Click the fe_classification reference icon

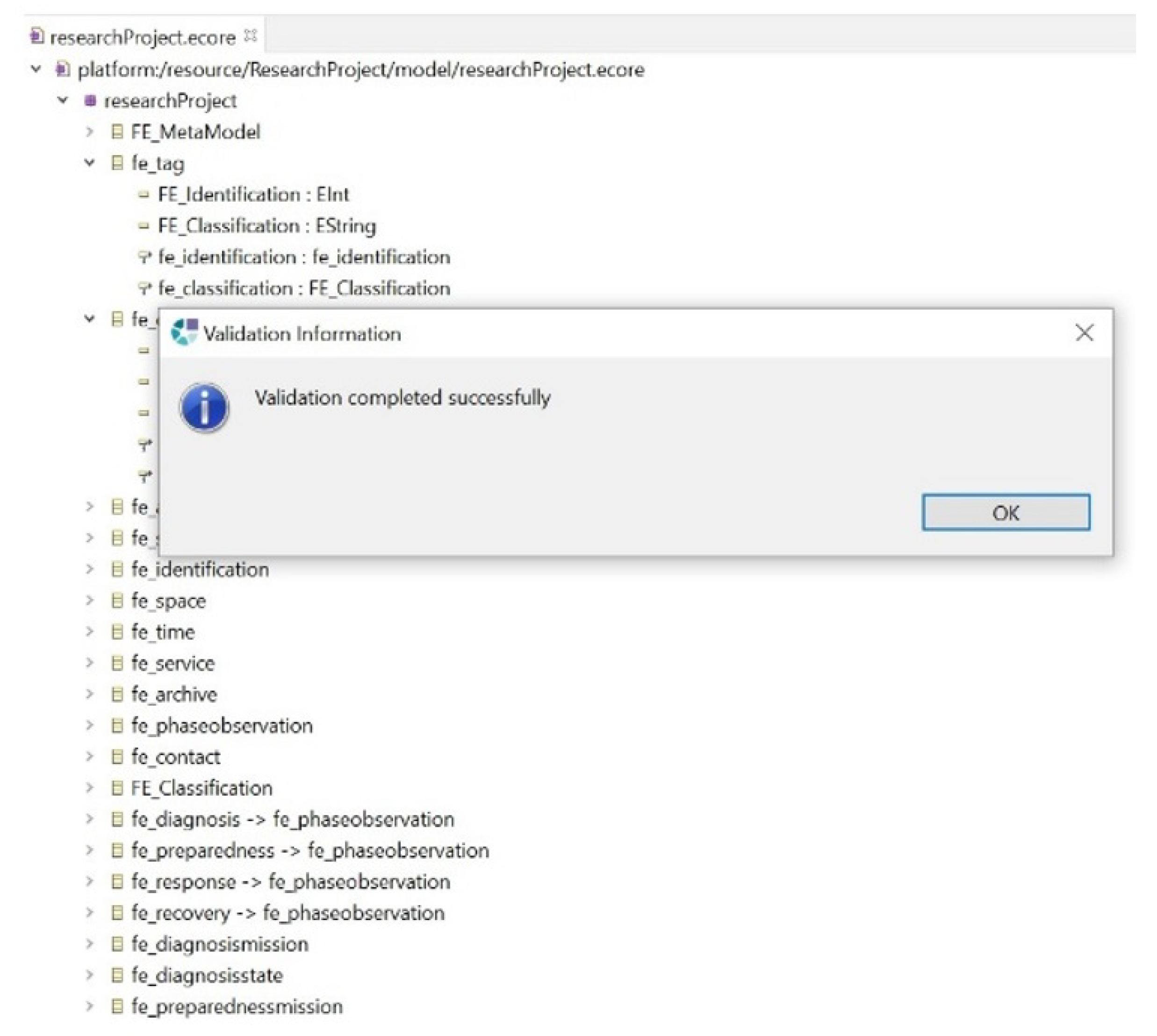(x=144, y=288)
